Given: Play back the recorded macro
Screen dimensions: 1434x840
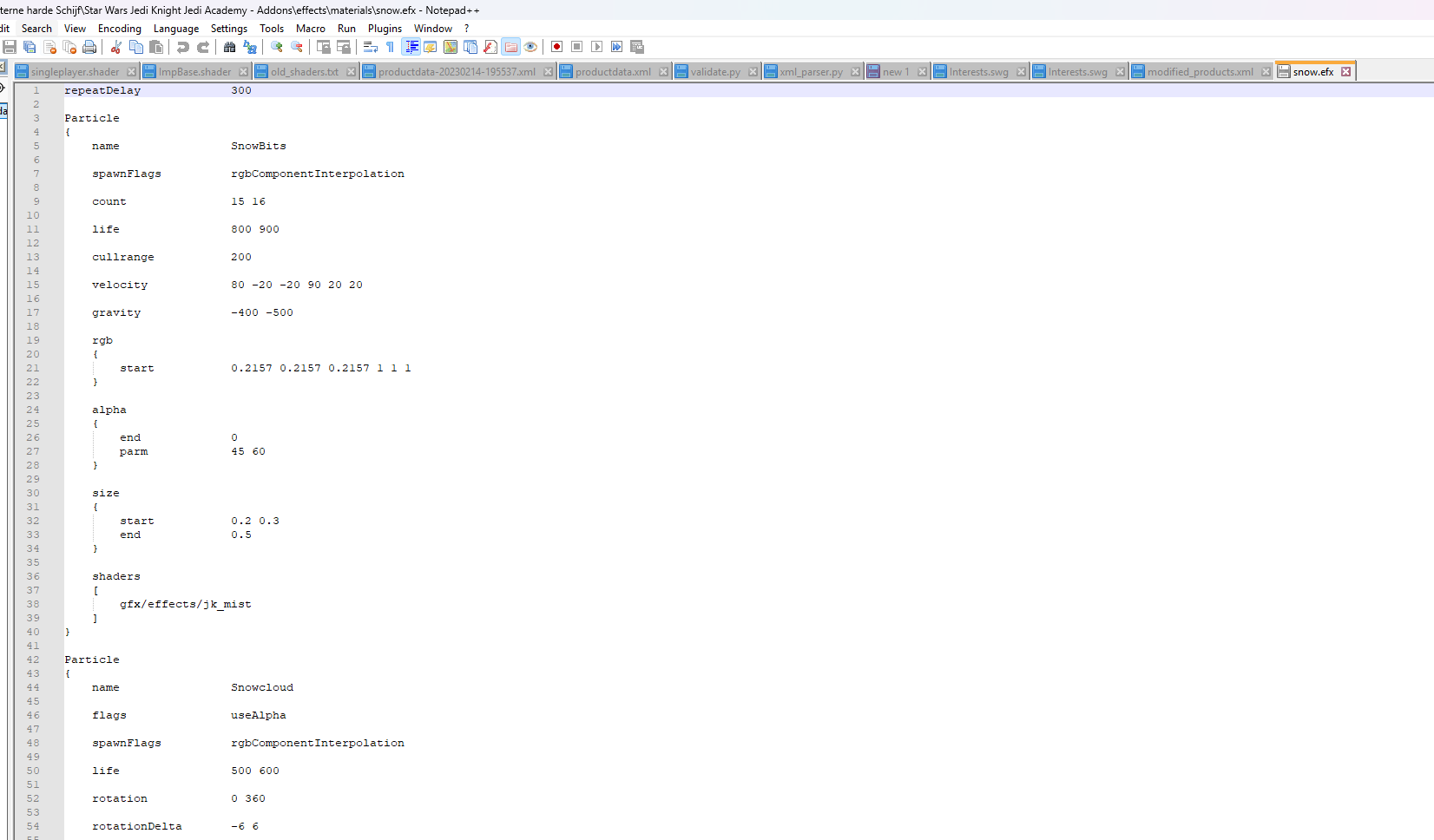Looking at the screenshot, I should (596, 47).
